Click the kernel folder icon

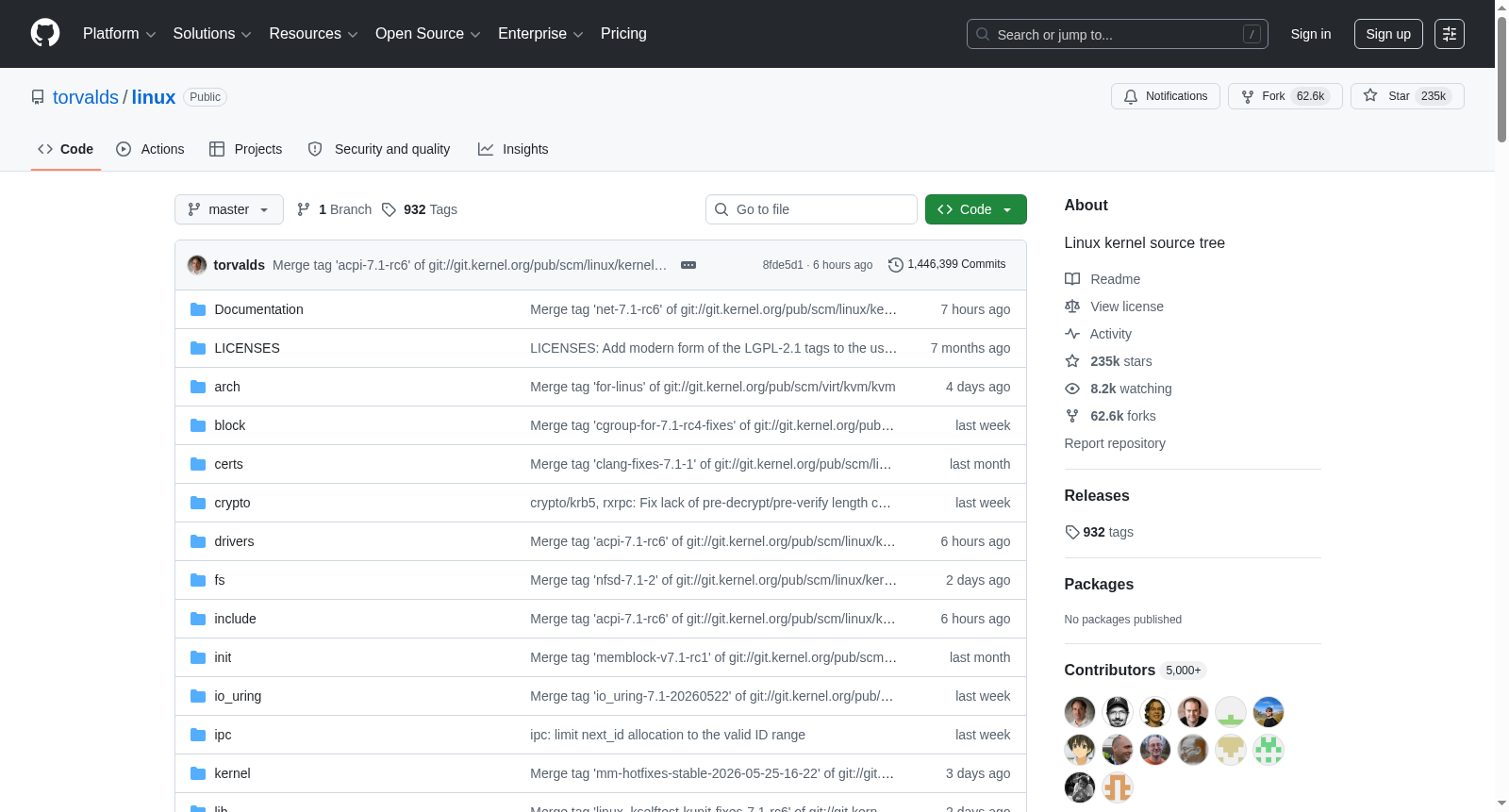(198, 773)
